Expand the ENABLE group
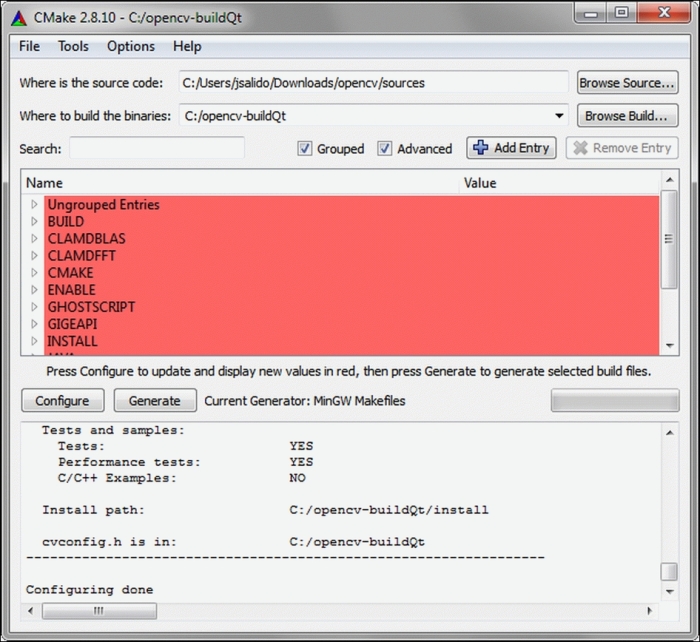This screenshot has width=700, height=642. pos(34,290)
